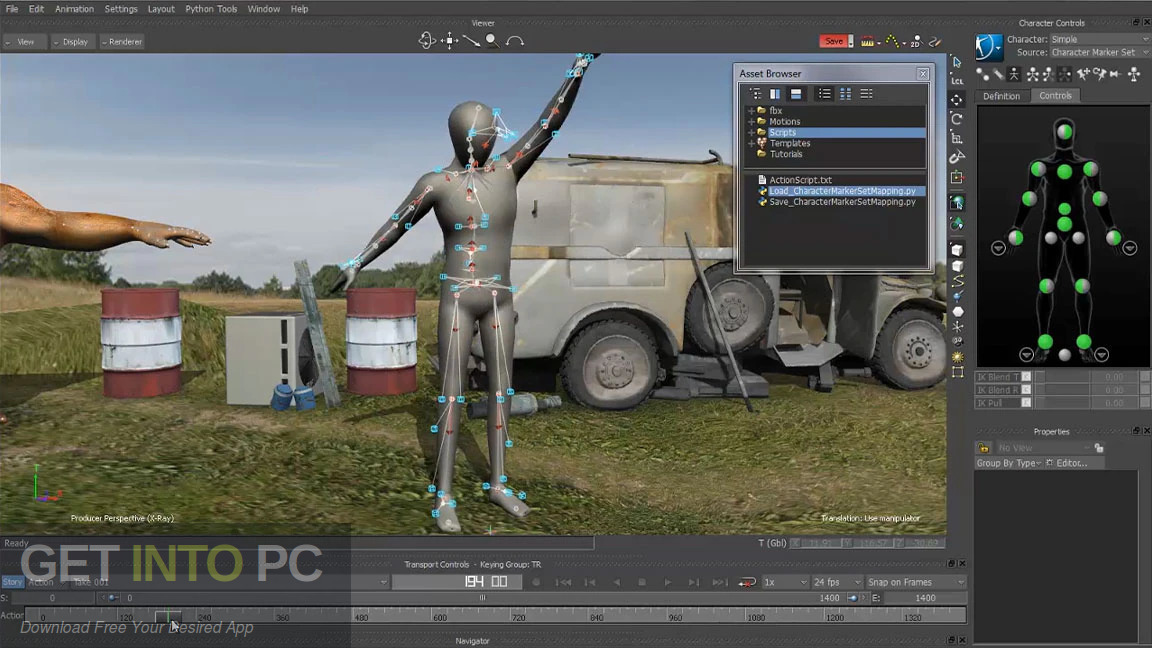Open the Python Tools menu

point(210,9)
